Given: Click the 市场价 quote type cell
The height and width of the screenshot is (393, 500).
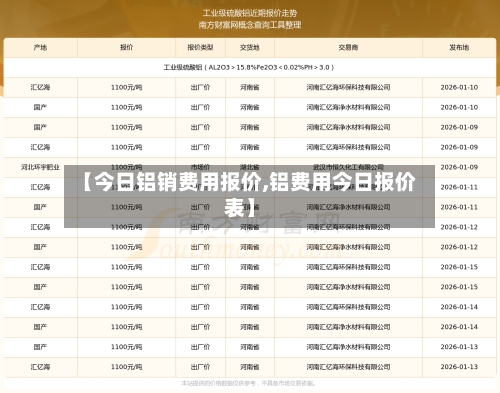Looking at the screenshot, I should (x=200, y=167).
